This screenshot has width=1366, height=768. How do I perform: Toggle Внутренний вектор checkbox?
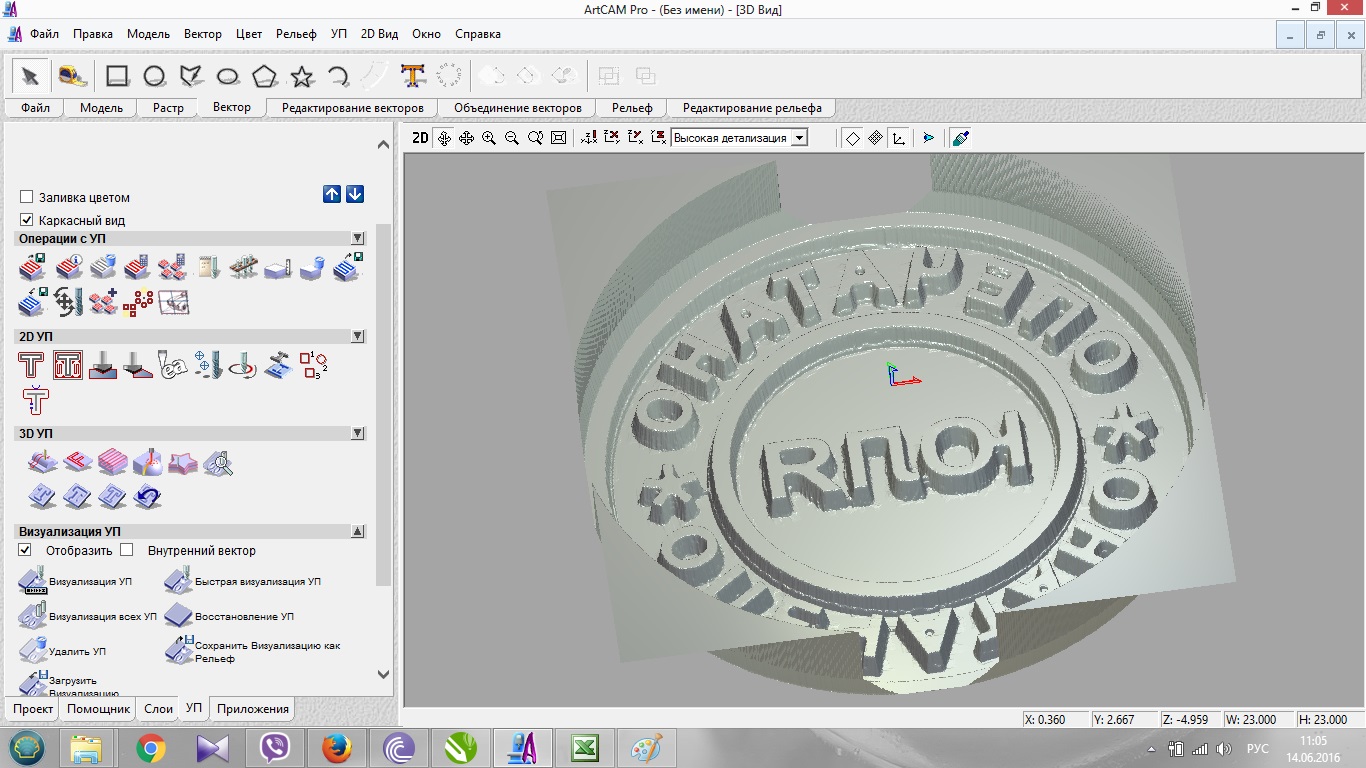pyautogui.click(x=127, y=550)
